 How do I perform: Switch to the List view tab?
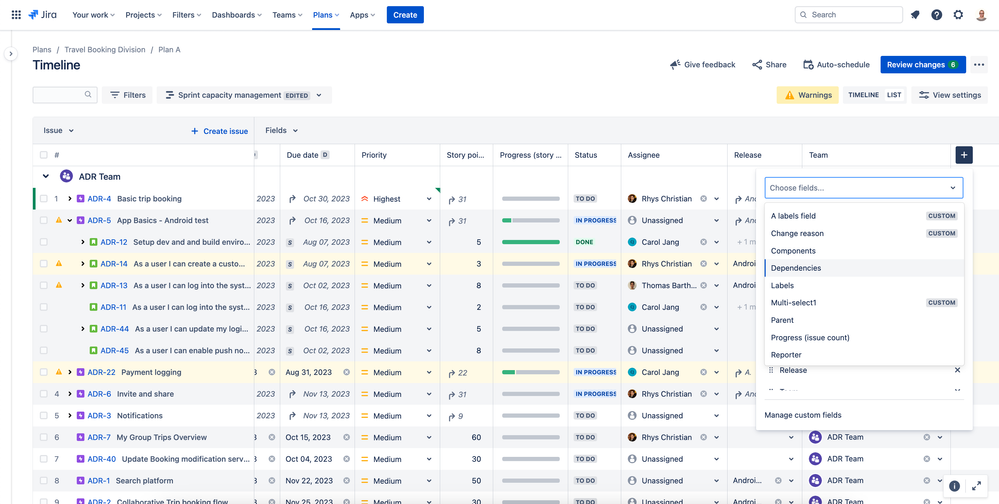[894, 95]
